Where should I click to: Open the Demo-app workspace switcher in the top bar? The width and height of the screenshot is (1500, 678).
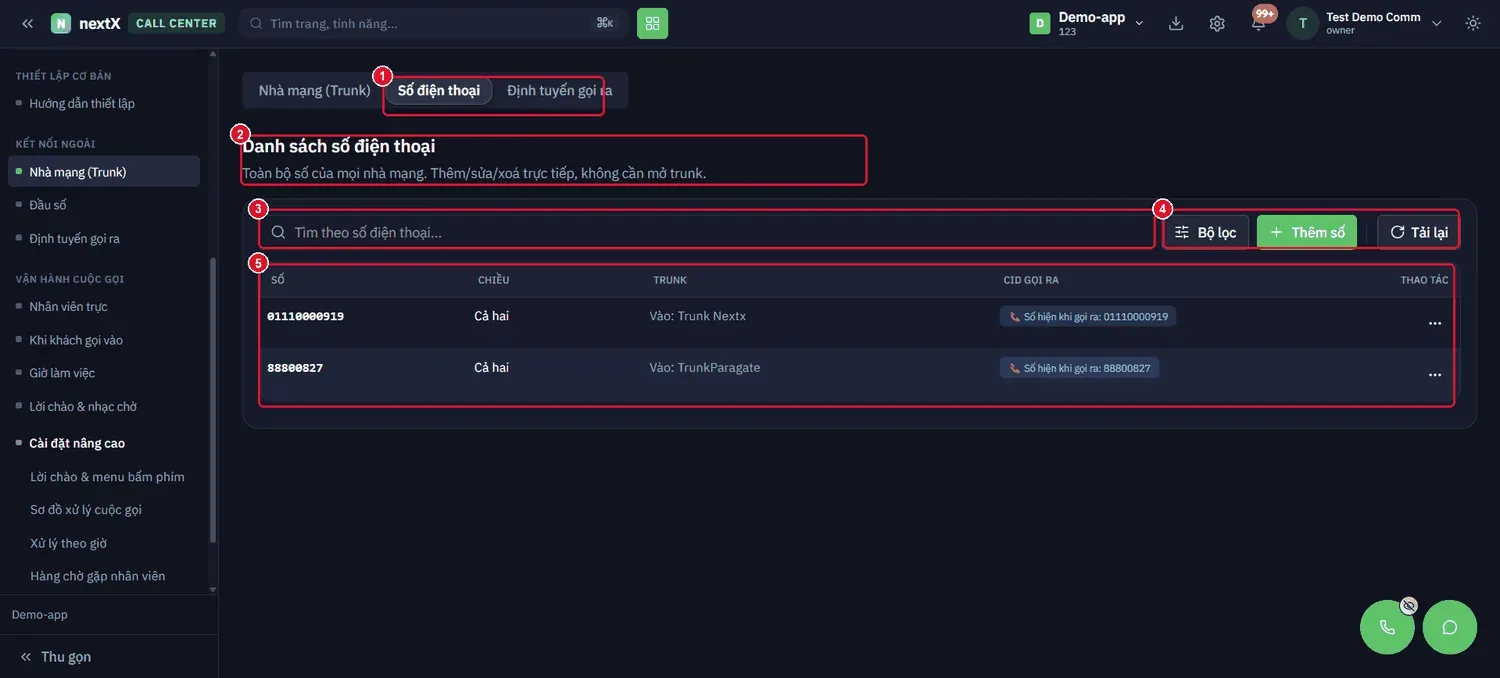pyautogui.click(x=1087, y=23)
